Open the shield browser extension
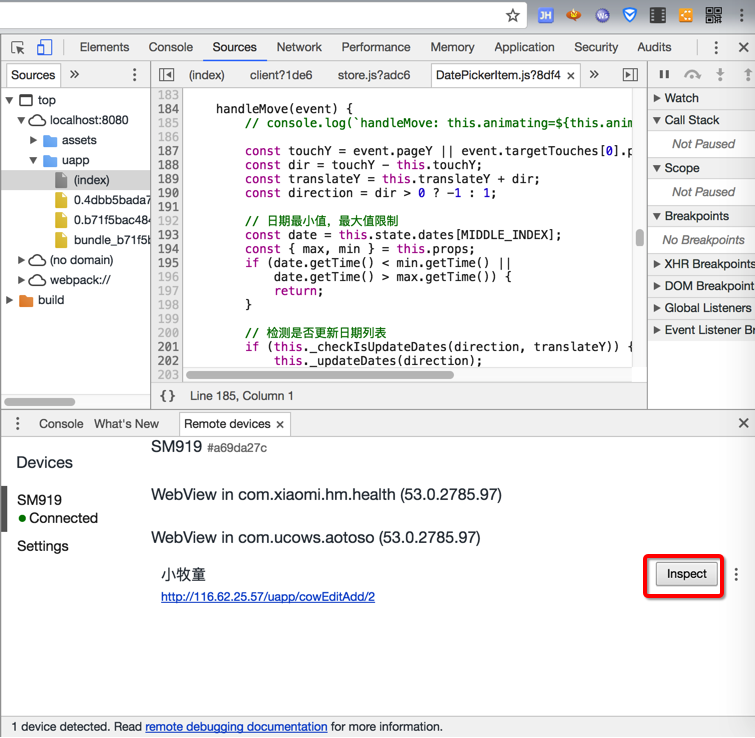Viewport: 755px width, 738px height. pyautogui.click(x=630, y=15)
